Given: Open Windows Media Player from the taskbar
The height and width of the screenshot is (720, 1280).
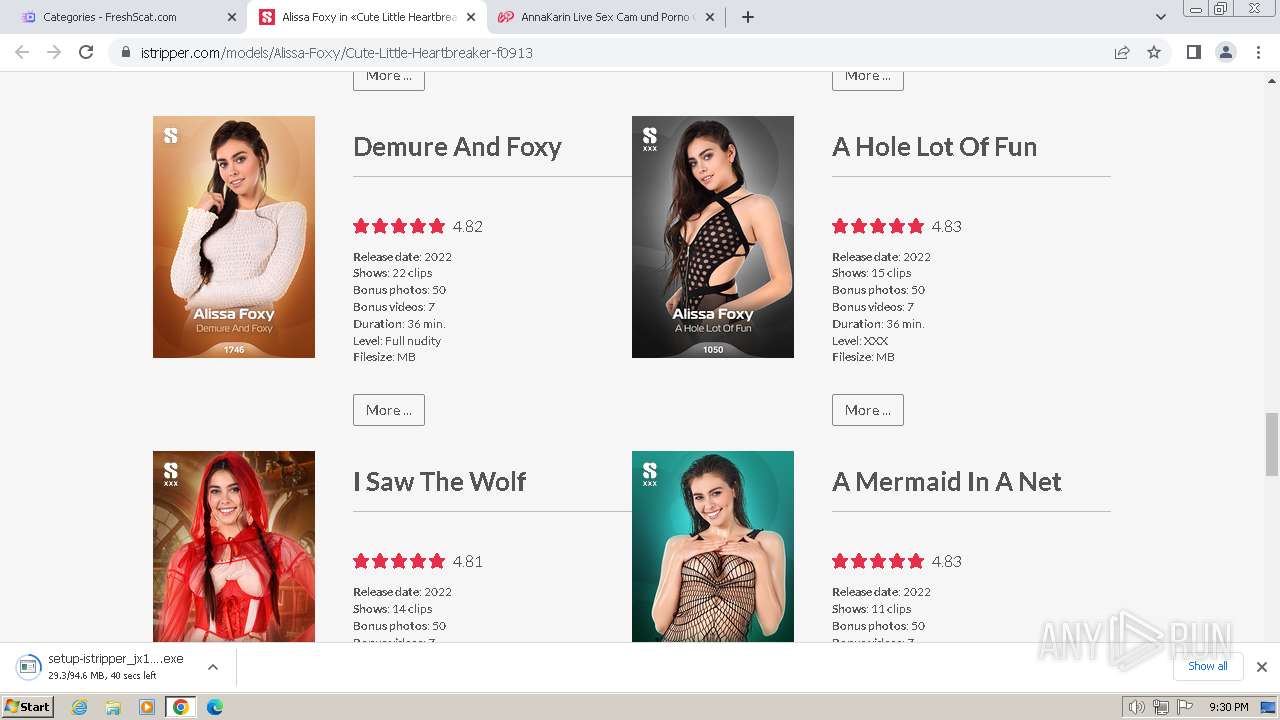Looking at the screenshot, I should (x=147, y=707).
